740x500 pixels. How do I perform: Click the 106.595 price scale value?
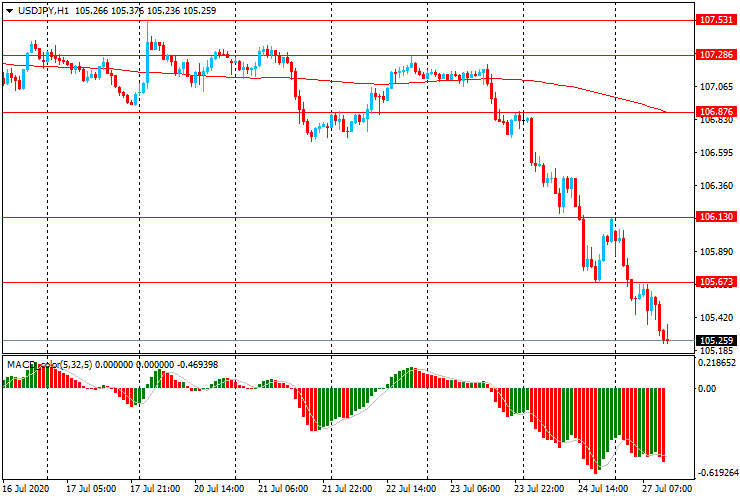[716, 153]
